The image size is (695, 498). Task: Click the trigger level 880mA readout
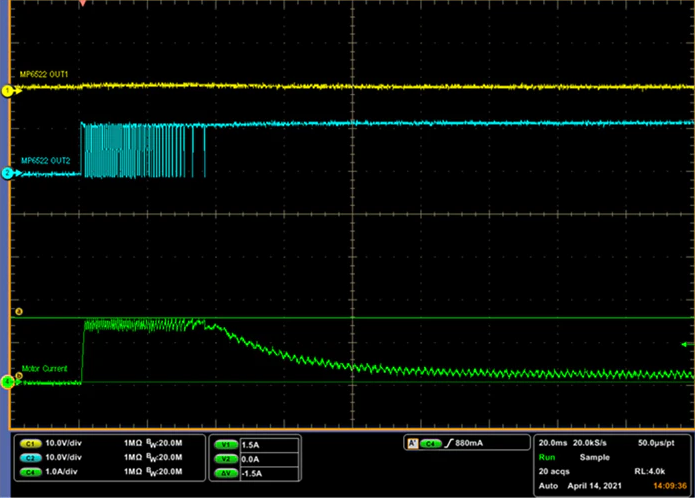(x=472, y=442)
